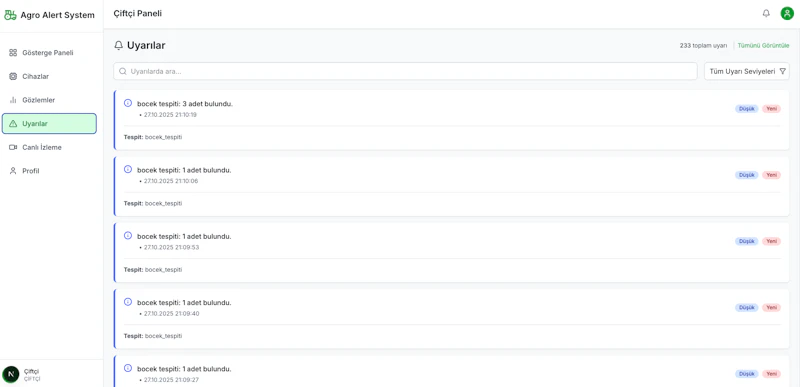The width and height of the screenshot is (800, 387).
Task: Click the Agro Alert System title
Action: tap(58, 15)
